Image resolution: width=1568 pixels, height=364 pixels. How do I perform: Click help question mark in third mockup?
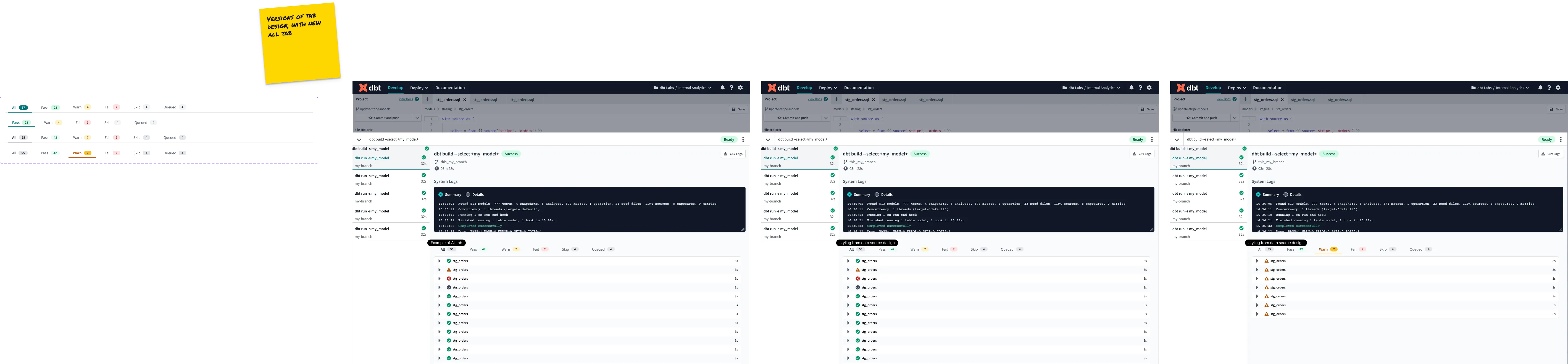coord(1550,88)
